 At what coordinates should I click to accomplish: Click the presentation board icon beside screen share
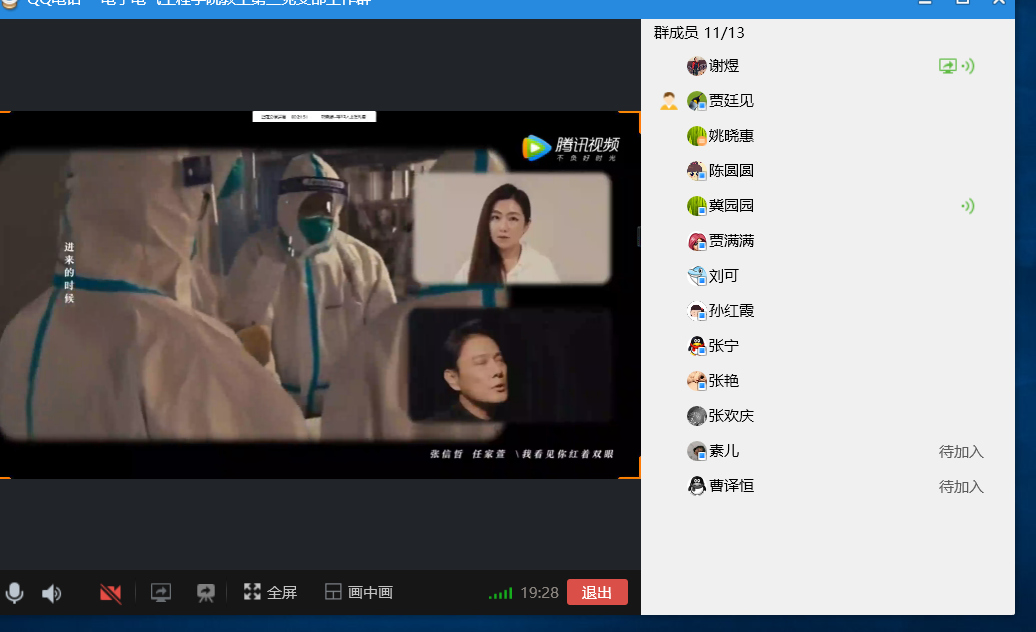tap(205, 593)
